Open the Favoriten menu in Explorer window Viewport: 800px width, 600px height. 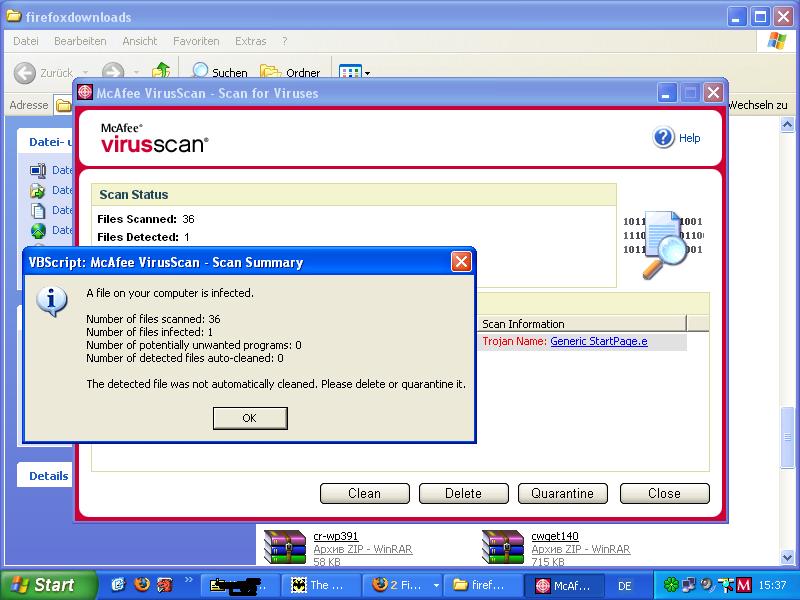point(196,41)
